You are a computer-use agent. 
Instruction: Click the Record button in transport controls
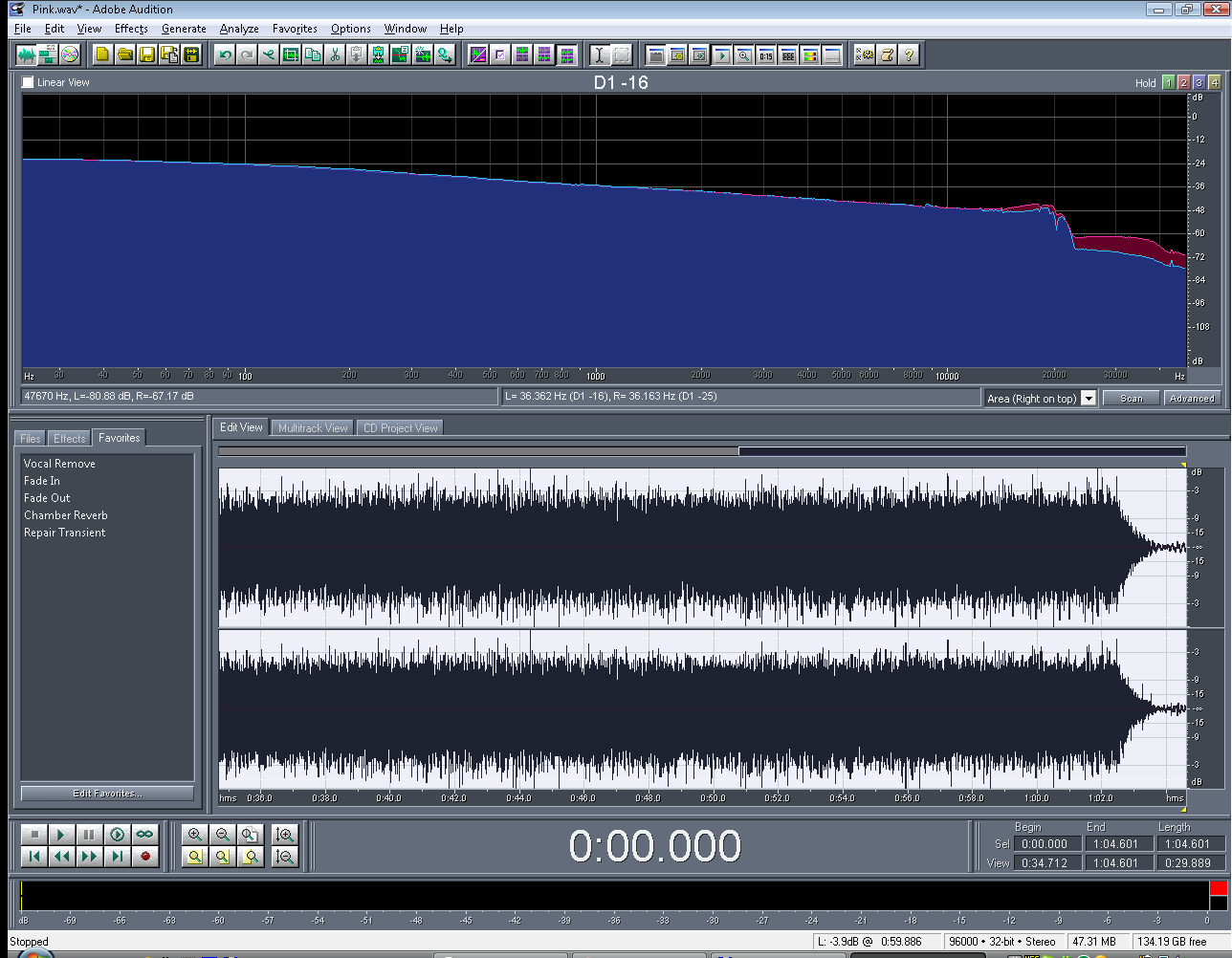coord(144,856)
